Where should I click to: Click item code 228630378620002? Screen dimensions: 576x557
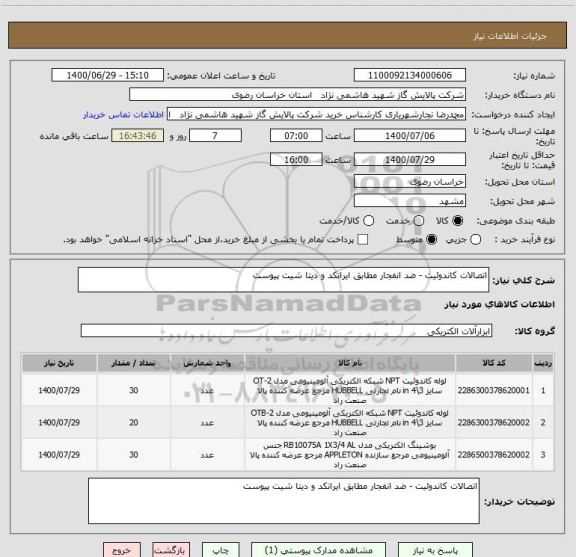(494, 423)
